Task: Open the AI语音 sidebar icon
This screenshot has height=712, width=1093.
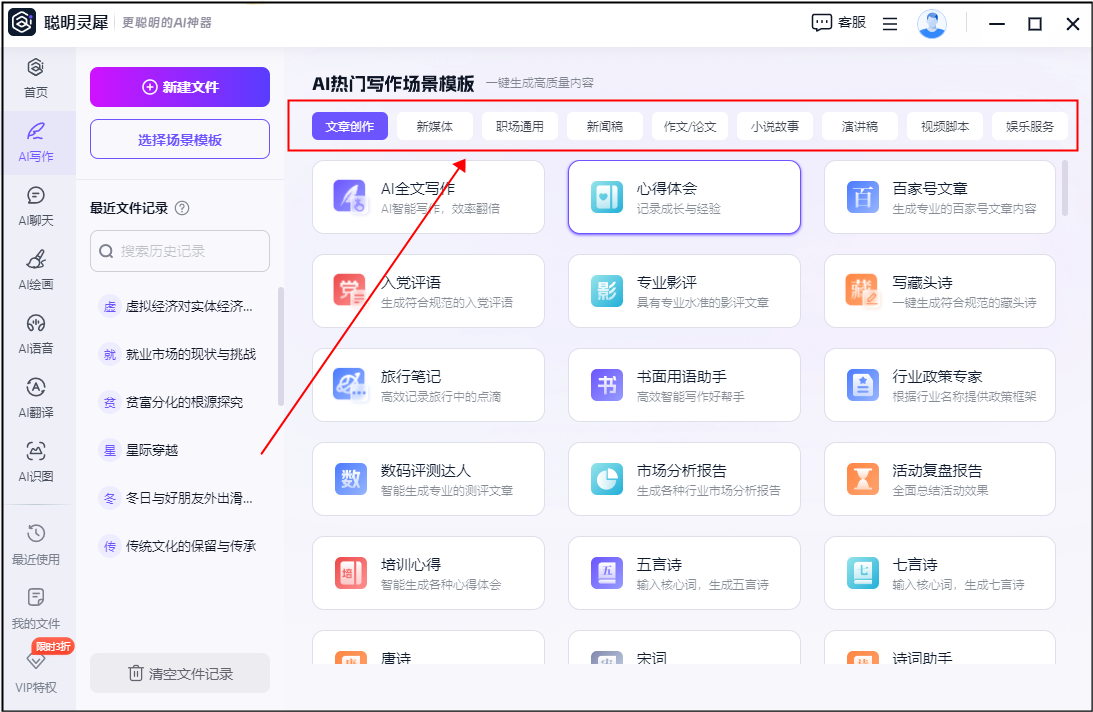Action: (36, 333)
